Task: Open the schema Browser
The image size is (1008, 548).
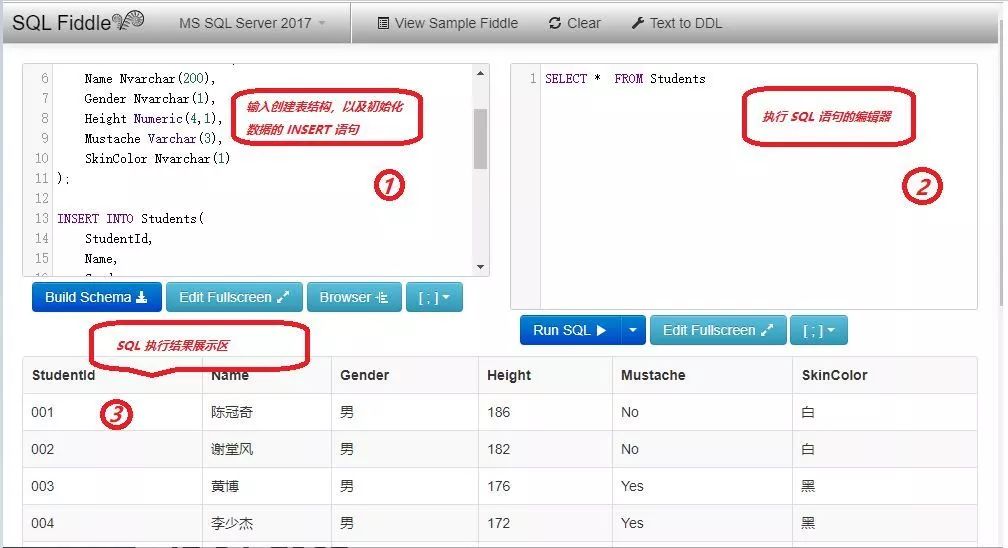Action: click(x=354, y=297)
